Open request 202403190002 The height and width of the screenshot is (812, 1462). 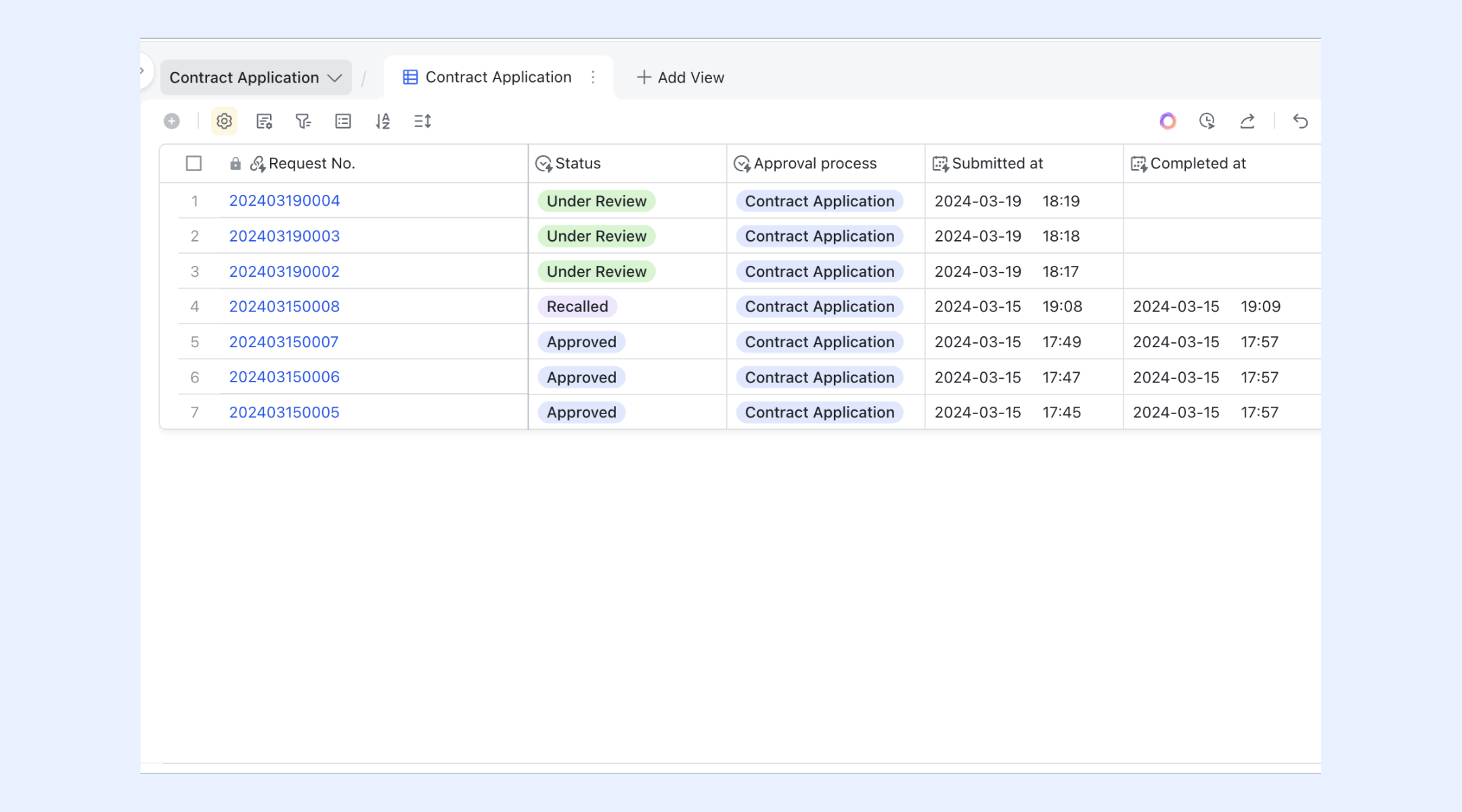click(284, 271)
